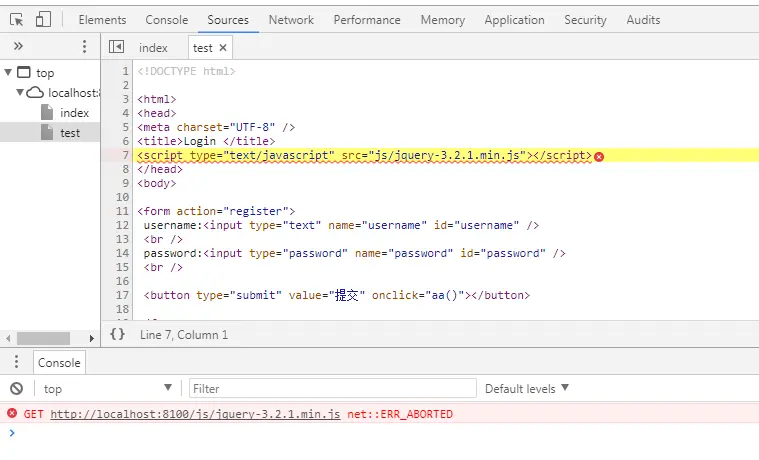Expand more navigator tabs double chevron
This screenshot has height=460, width=759.
point(18,46)
